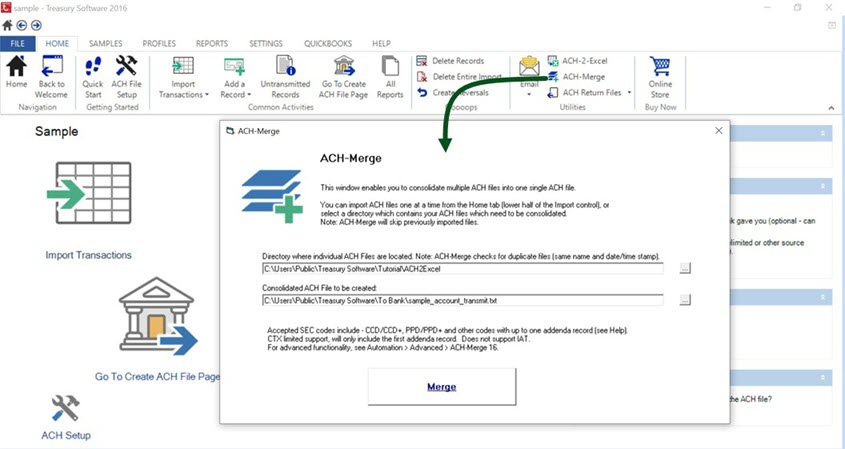The width and height of the screenshot is (845, 449).
Task: Select ACH-2-Excel utility
Action: pyautogui.click(x=584, y=61)
